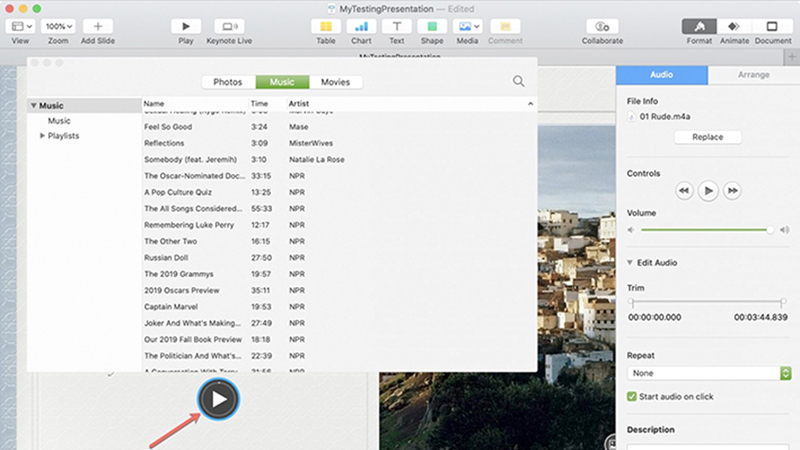
Task: Open the Zoom percentage dropdown
Action: pyautogui.click(x=59, y=26)
